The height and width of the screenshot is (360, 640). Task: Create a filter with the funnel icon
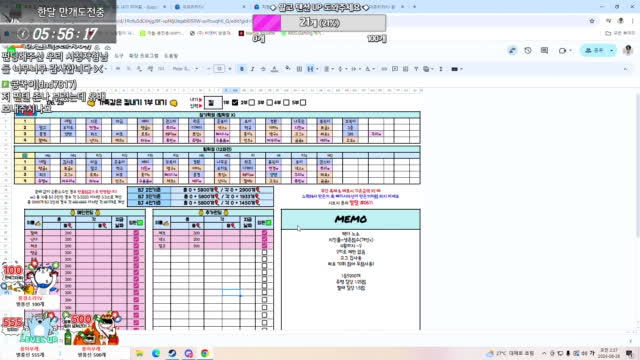click(416, 69)
